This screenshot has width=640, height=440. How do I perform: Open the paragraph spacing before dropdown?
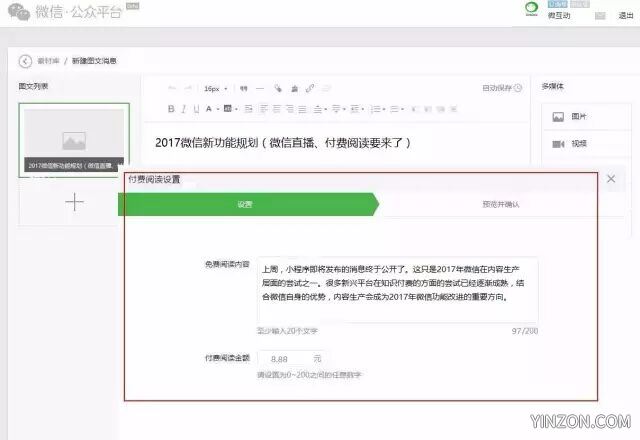pyautogui.click(x=320, y=109)
